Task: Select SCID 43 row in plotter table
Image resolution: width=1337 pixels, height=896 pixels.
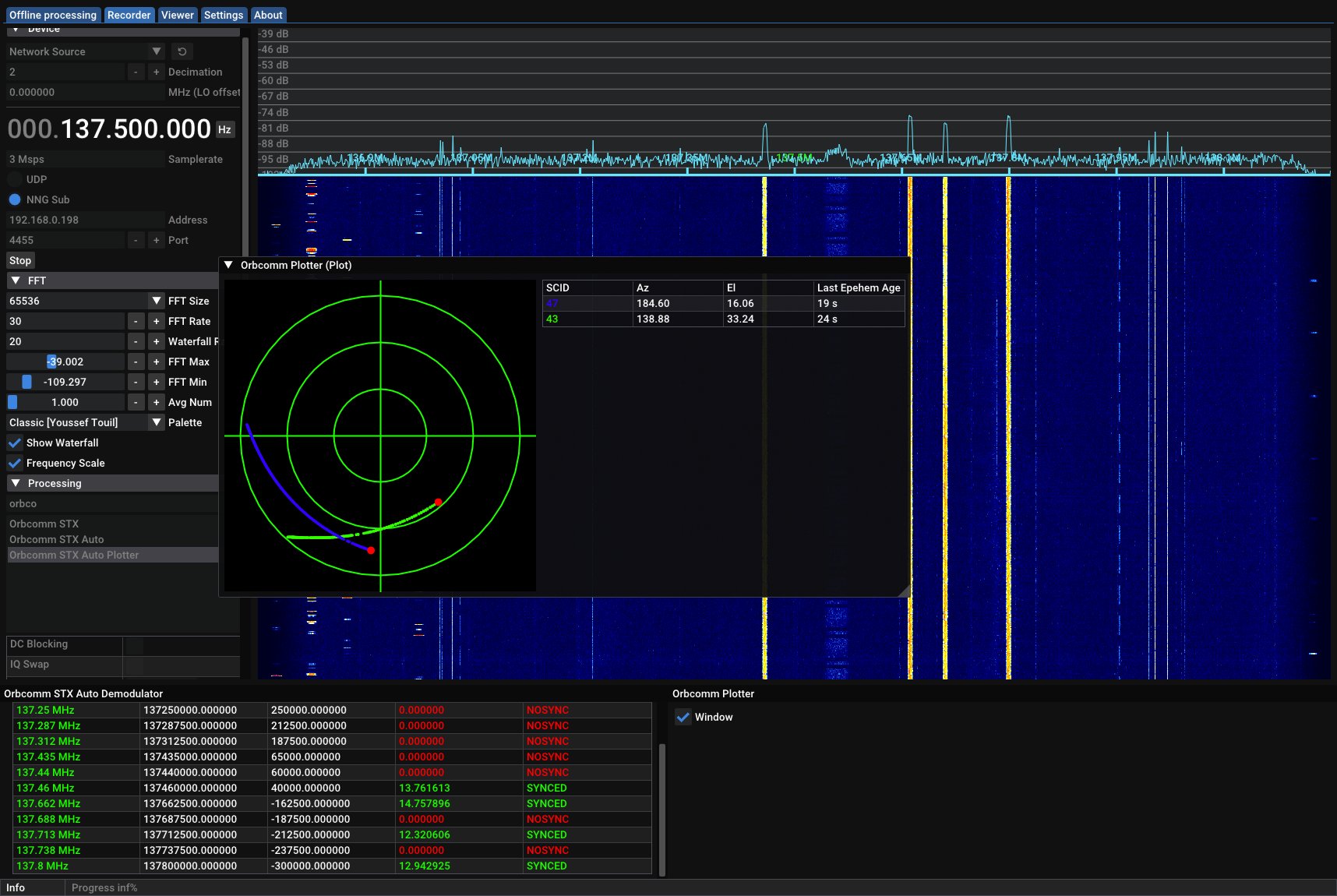Action: [724, 319]
